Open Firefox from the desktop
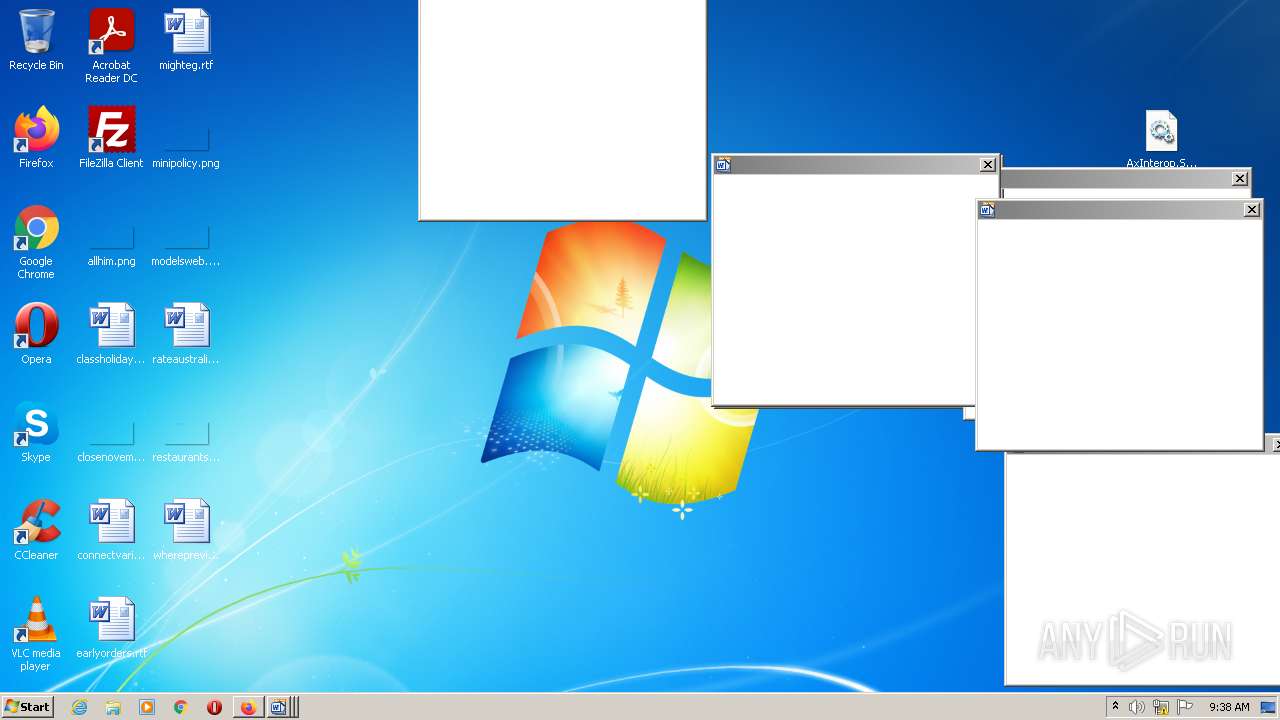Image resolution: width=1280 pixels, height=720 pixels. 36,138
